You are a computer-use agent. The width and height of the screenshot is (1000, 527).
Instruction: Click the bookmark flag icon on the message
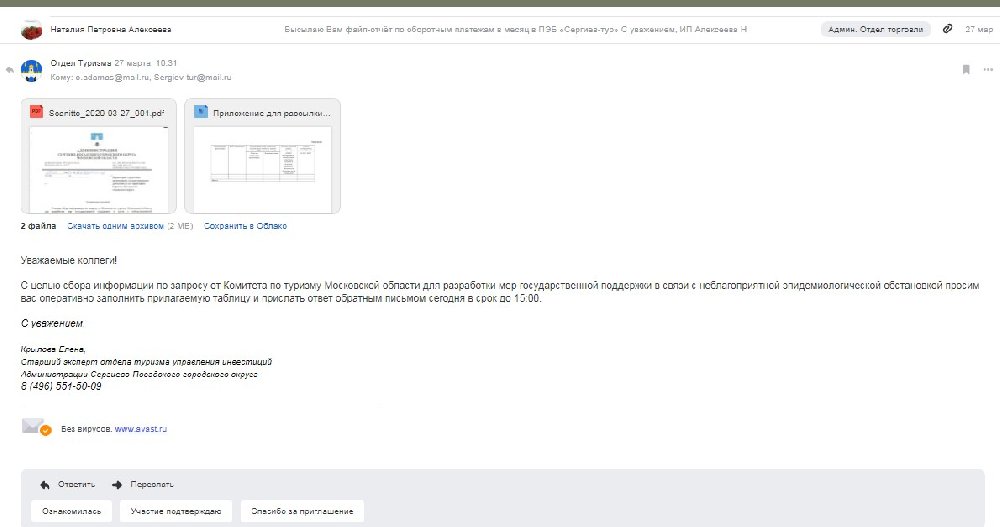click(966, 69)
